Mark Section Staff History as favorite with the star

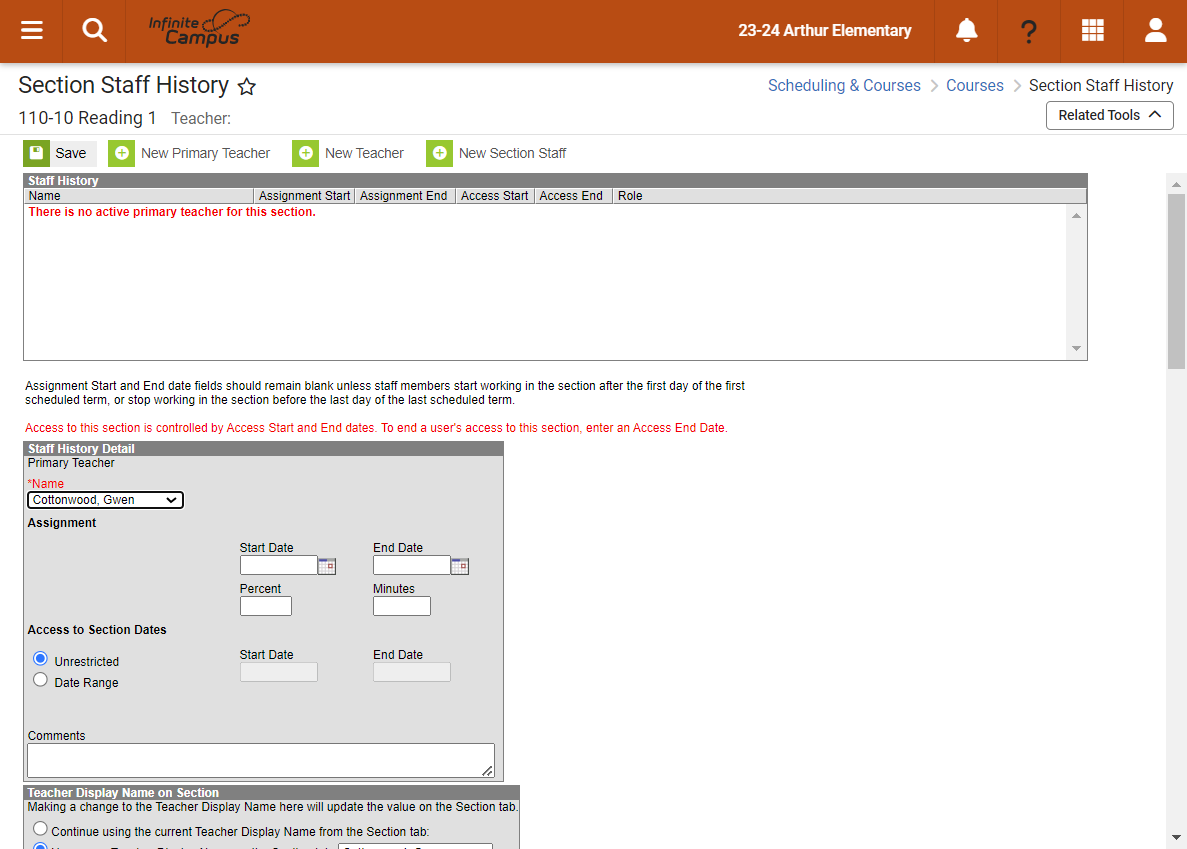click(x=247, y=86)
